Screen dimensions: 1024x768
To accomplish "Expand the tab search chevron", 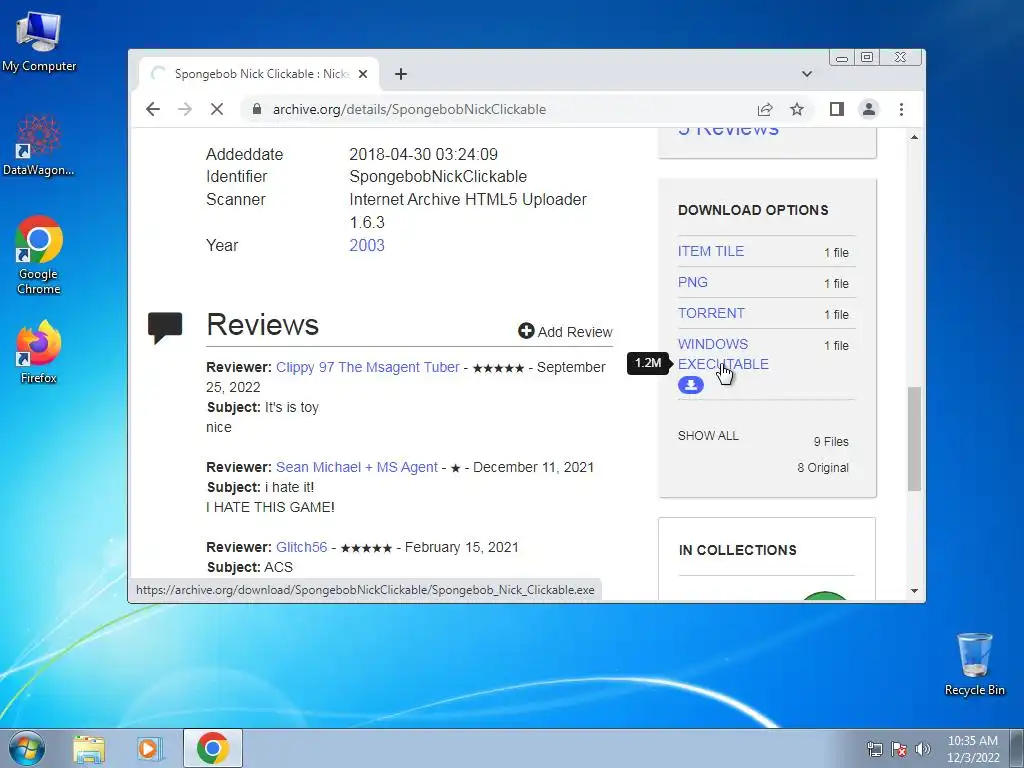I will click(807, 74).
